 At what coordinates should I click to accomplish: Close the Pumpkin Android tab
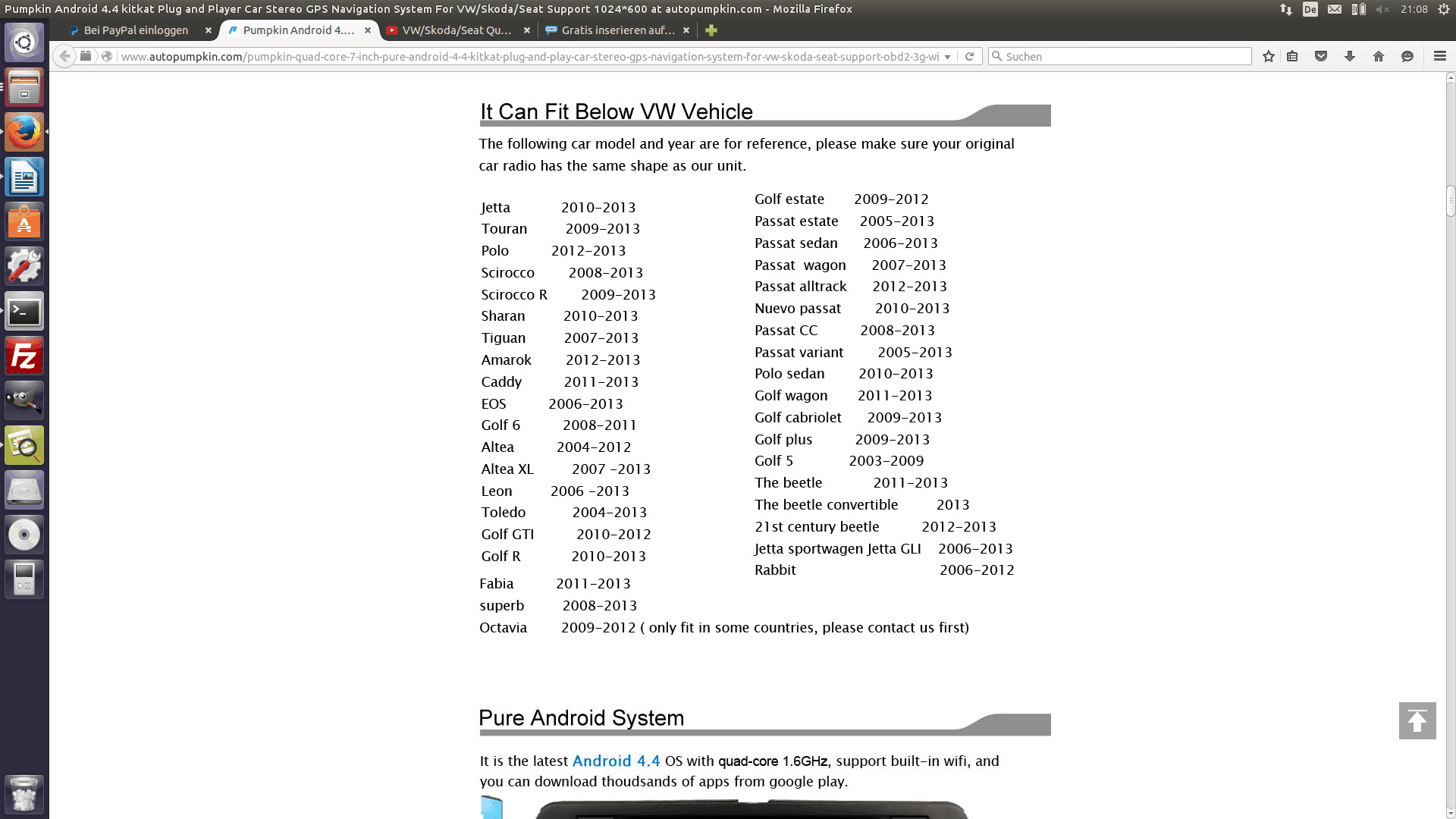368,30
